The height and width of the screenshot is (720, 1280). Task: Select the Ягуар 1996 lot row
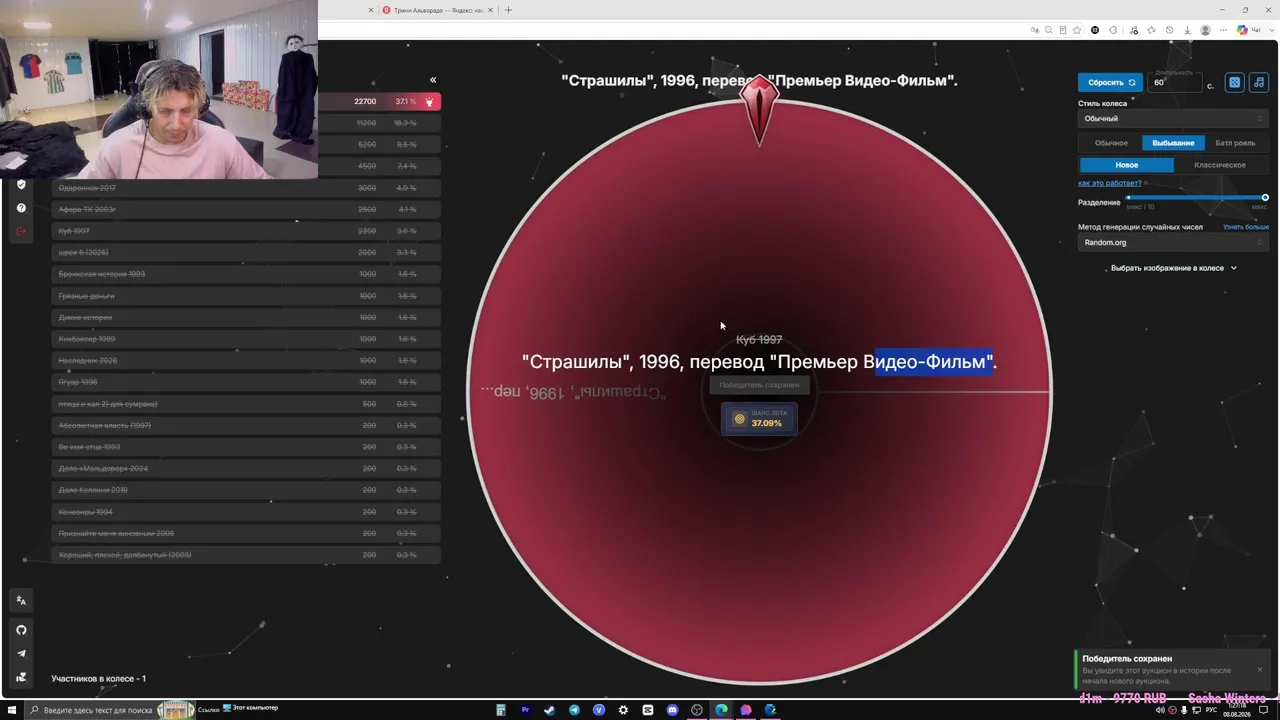(246, 382)
